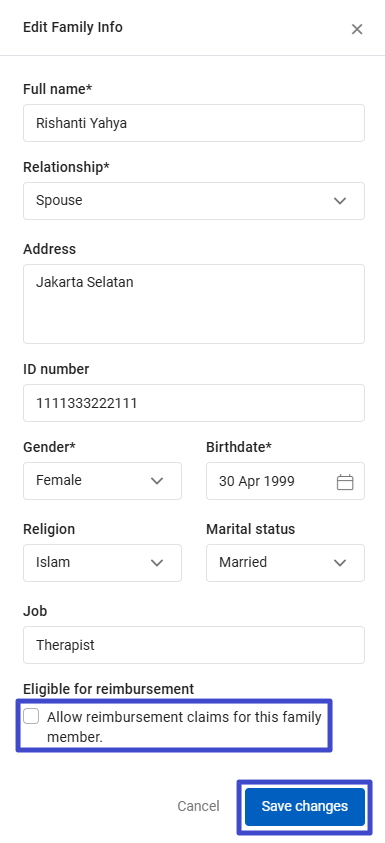Click the Job field containing Therapist
This screenshot has width=385, height=843.
click(x=194, y=645)
